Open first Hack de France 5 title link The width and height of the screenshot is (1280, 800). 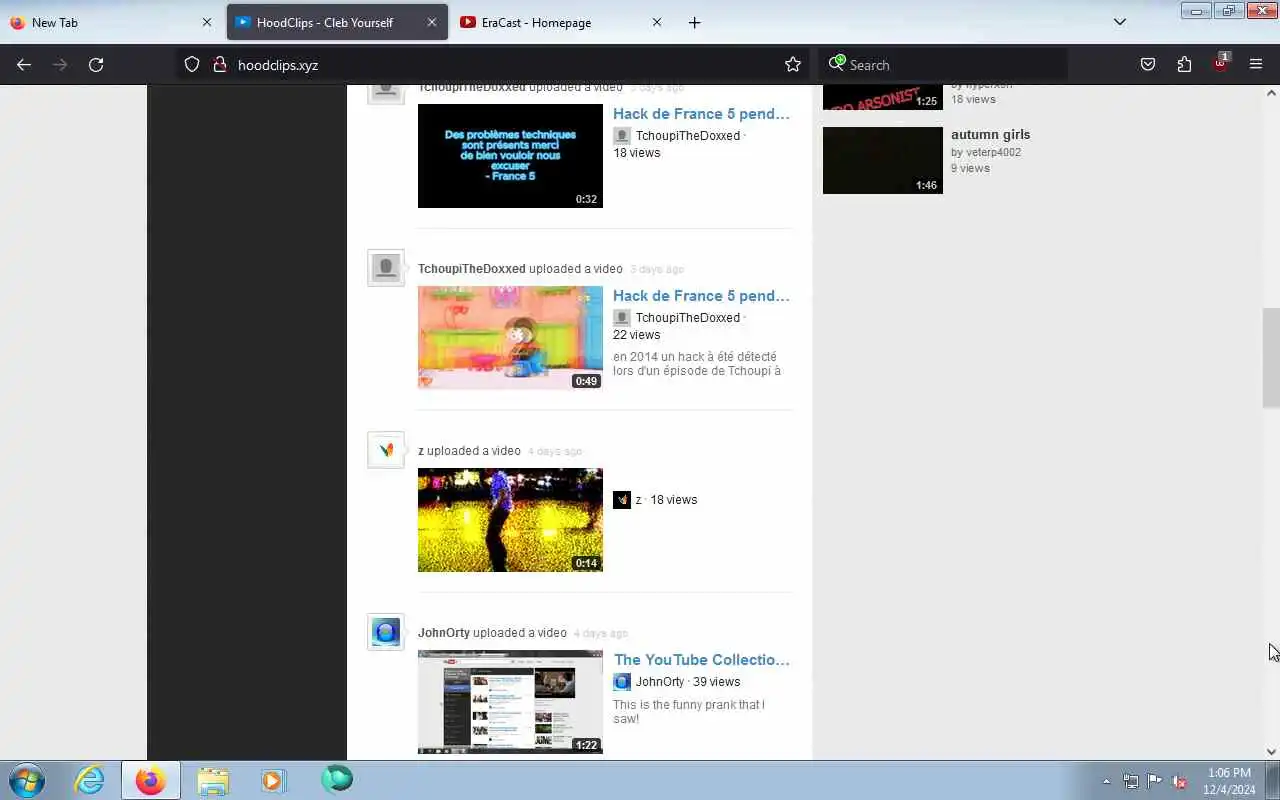(701, 114)
